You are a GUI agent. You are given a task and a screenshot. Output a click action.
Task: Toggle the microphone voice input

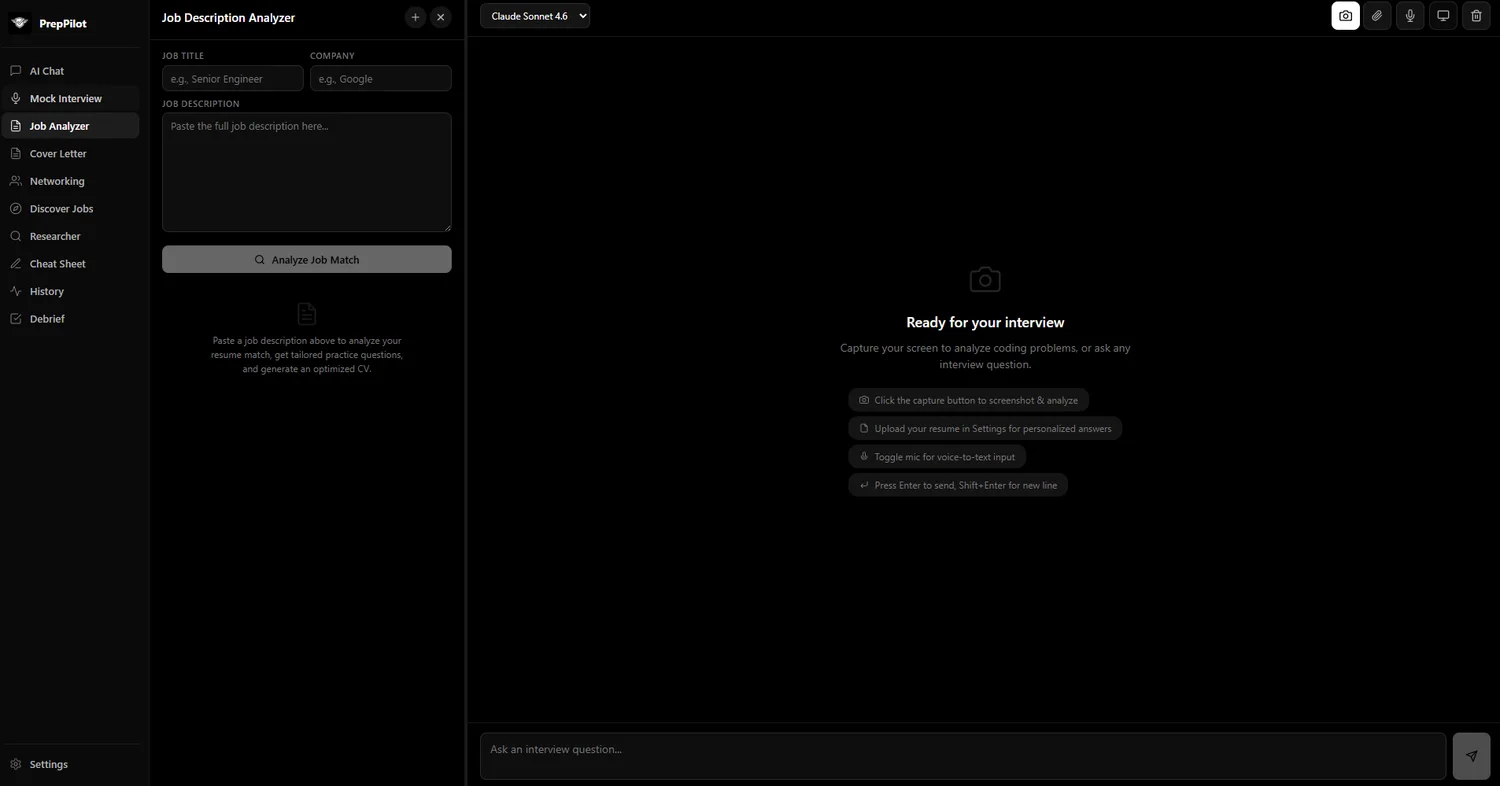coord(1410,16)
